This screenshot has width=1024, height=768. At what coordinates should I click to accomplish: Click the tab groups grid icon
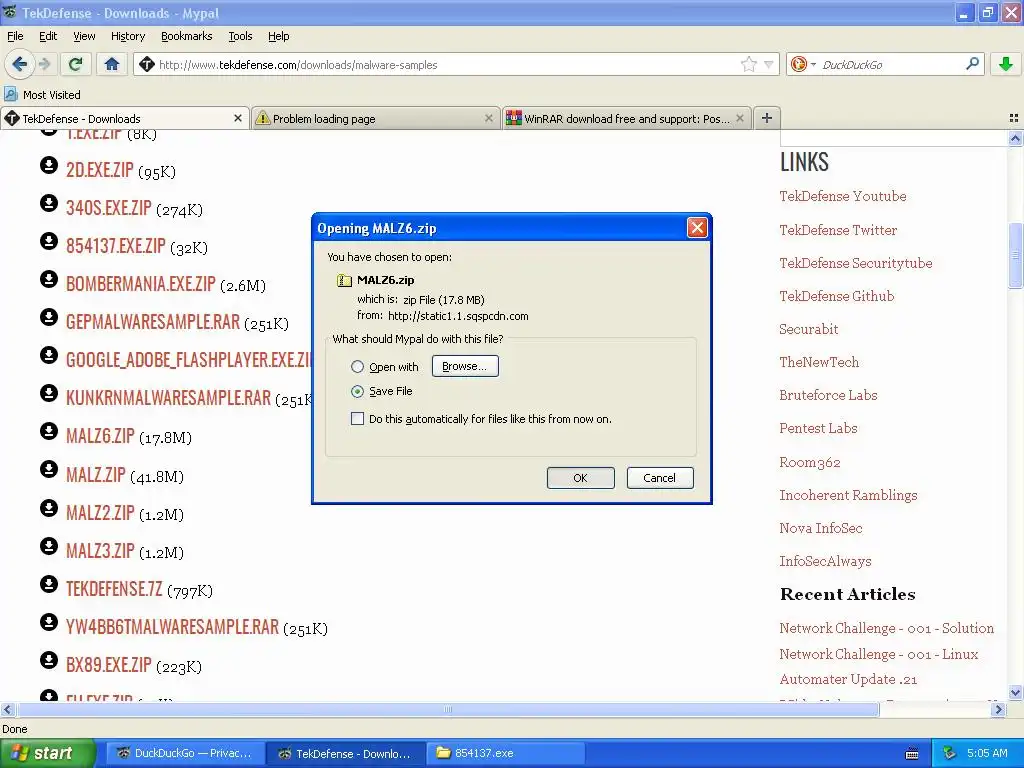point(1014,118)
